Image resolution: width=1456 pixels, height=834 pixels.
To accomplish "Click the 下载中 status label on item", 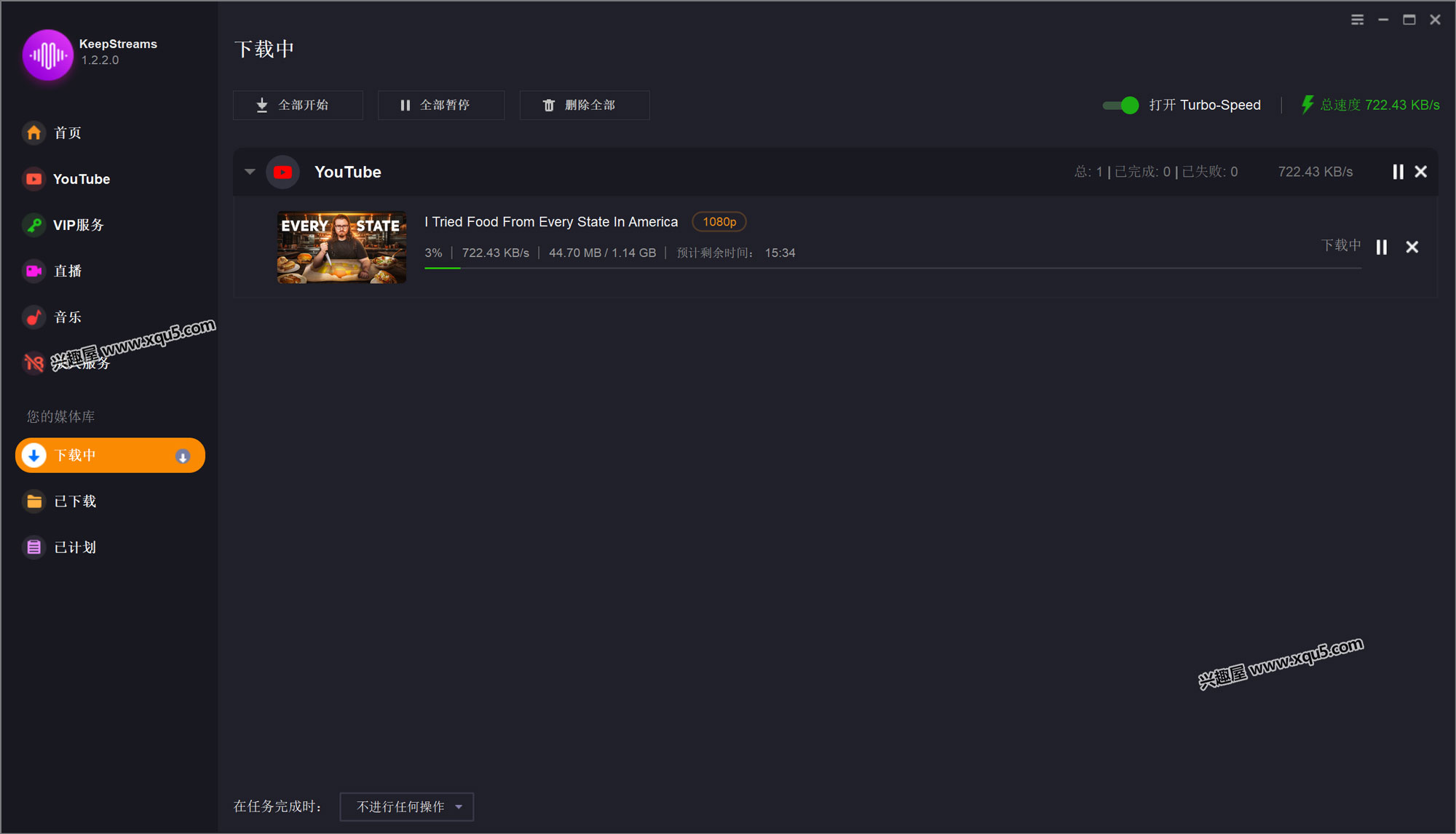I will (x=1341, y=246).
